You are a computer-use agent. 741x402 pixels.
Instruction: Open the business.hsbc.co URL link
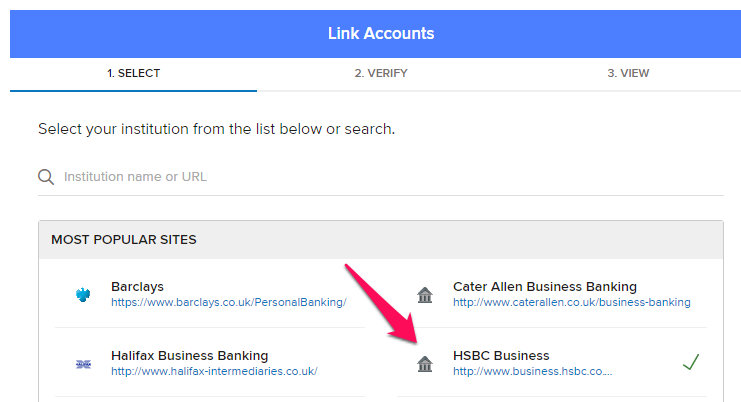532,371
